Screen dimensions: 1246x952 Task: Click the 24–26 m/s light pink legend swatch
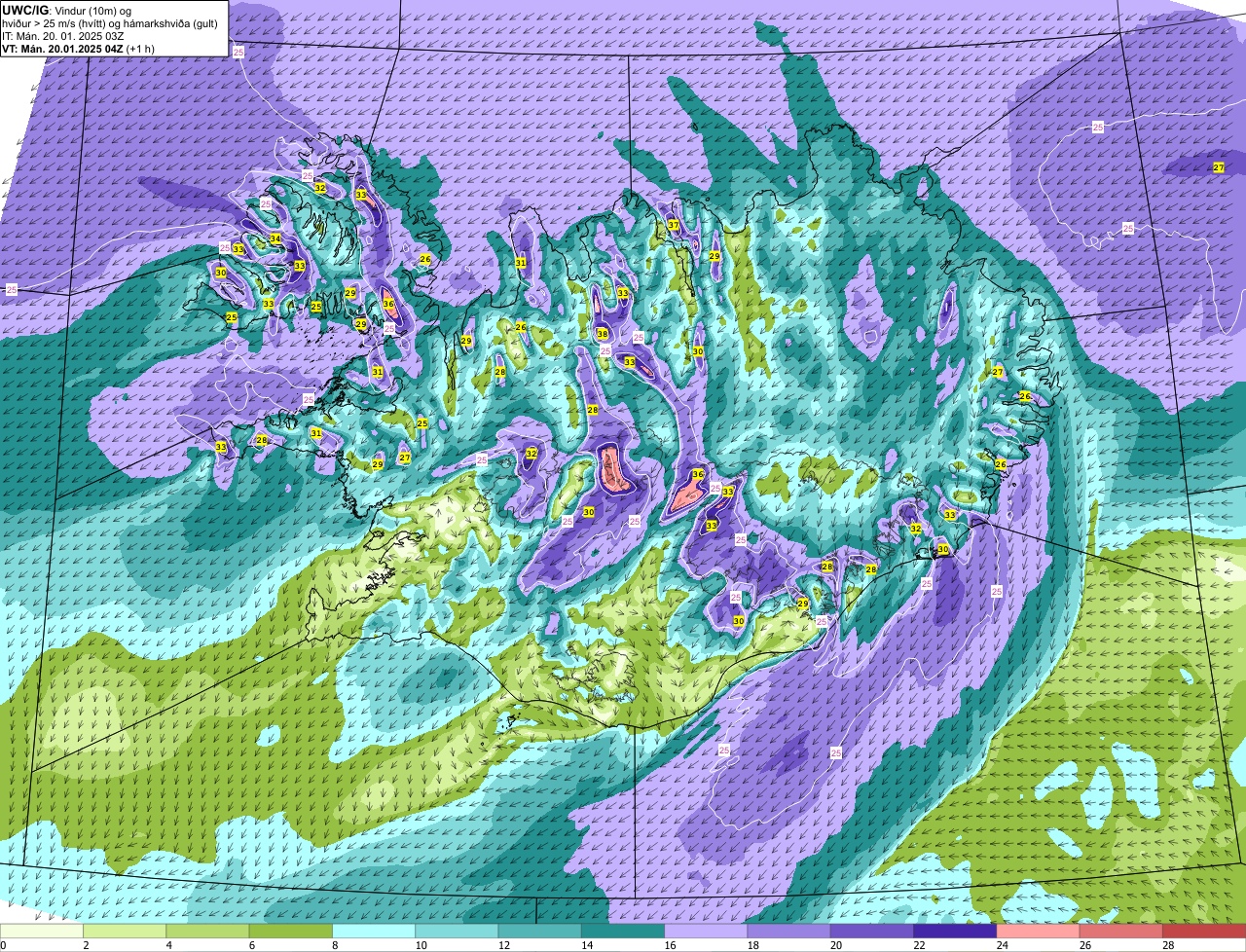(1038, 932)
